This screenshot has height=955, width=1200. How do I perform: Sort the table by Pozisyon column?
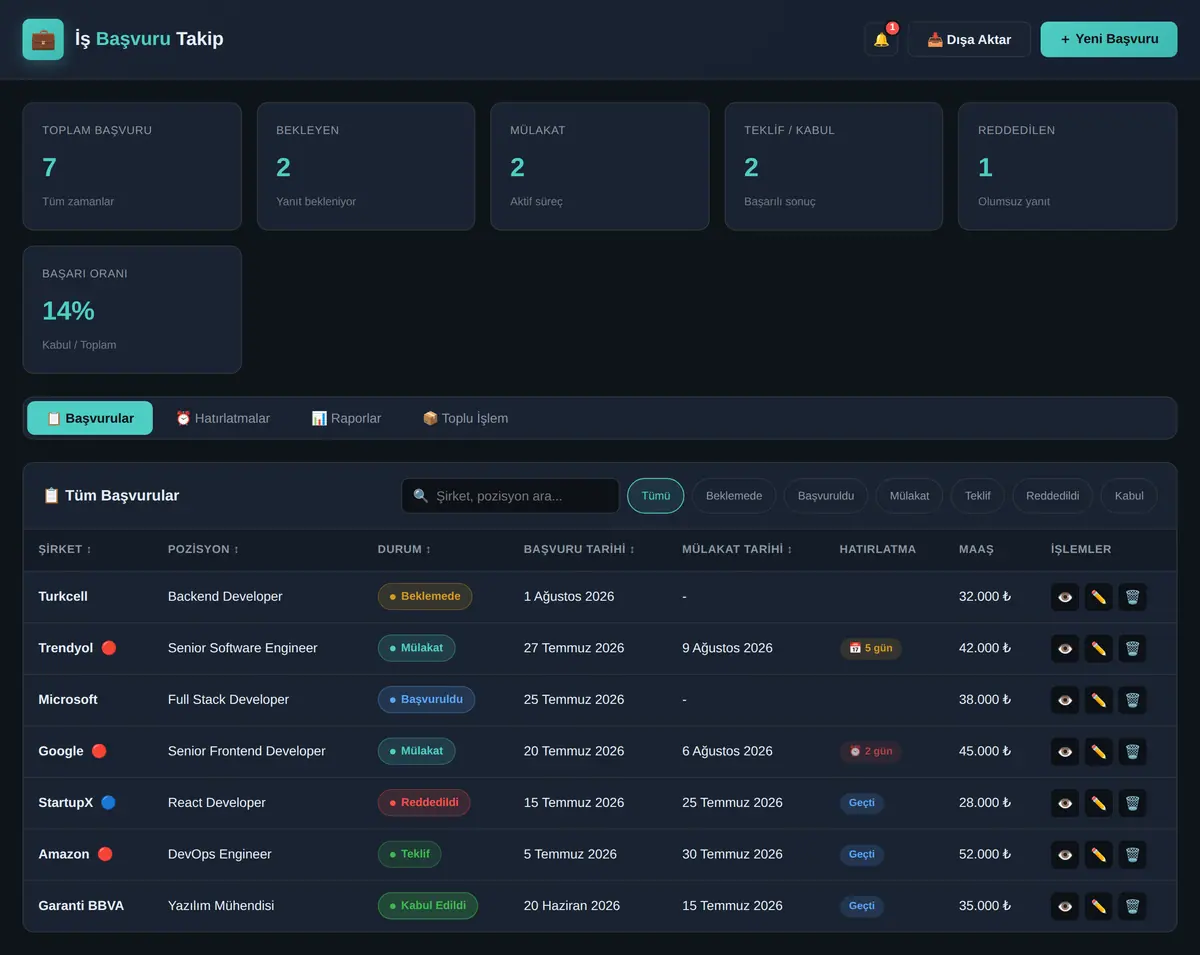click(x=204, y=549)
